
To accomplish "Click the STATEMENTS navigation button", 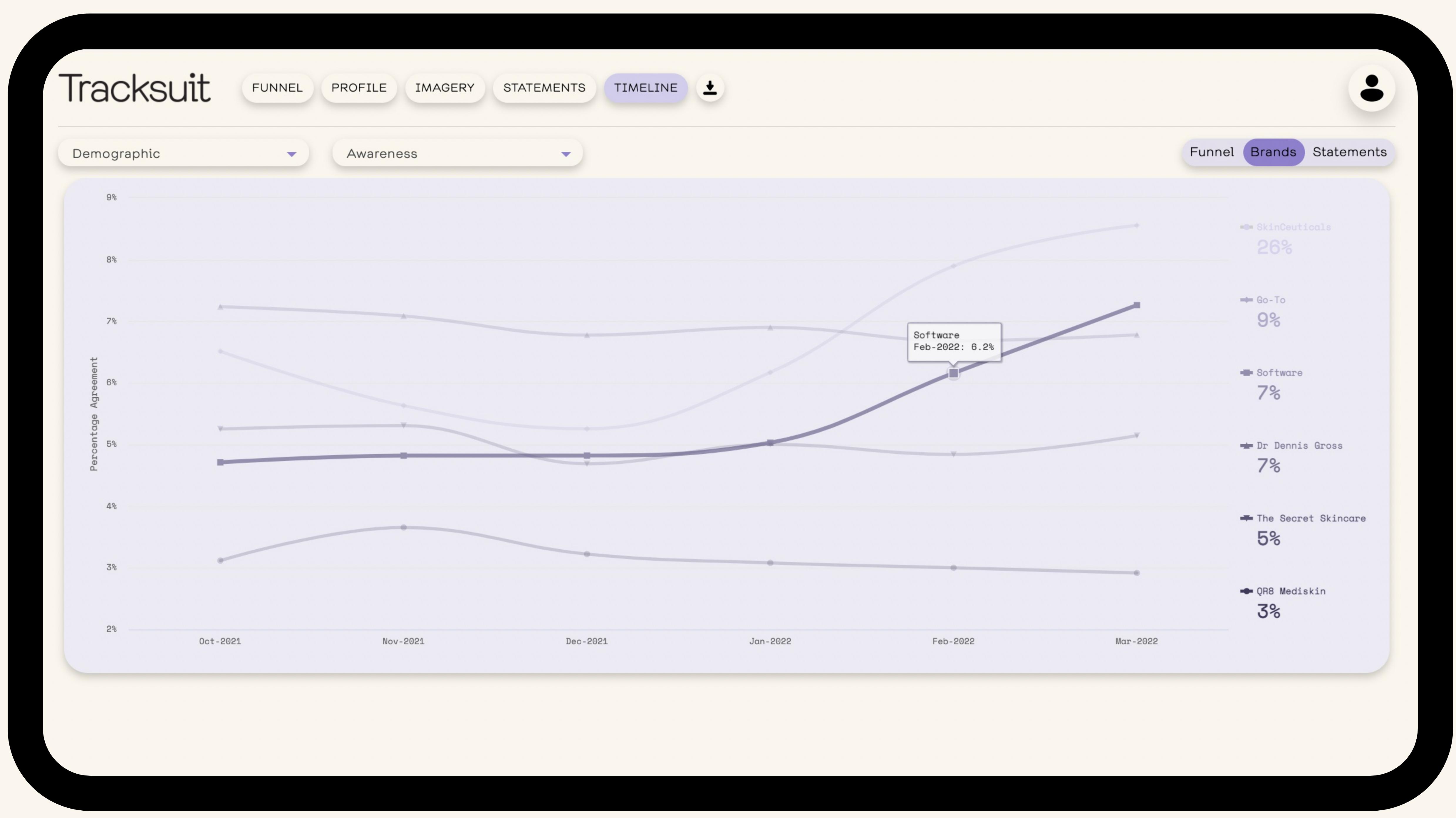I will tap(544, 88).
